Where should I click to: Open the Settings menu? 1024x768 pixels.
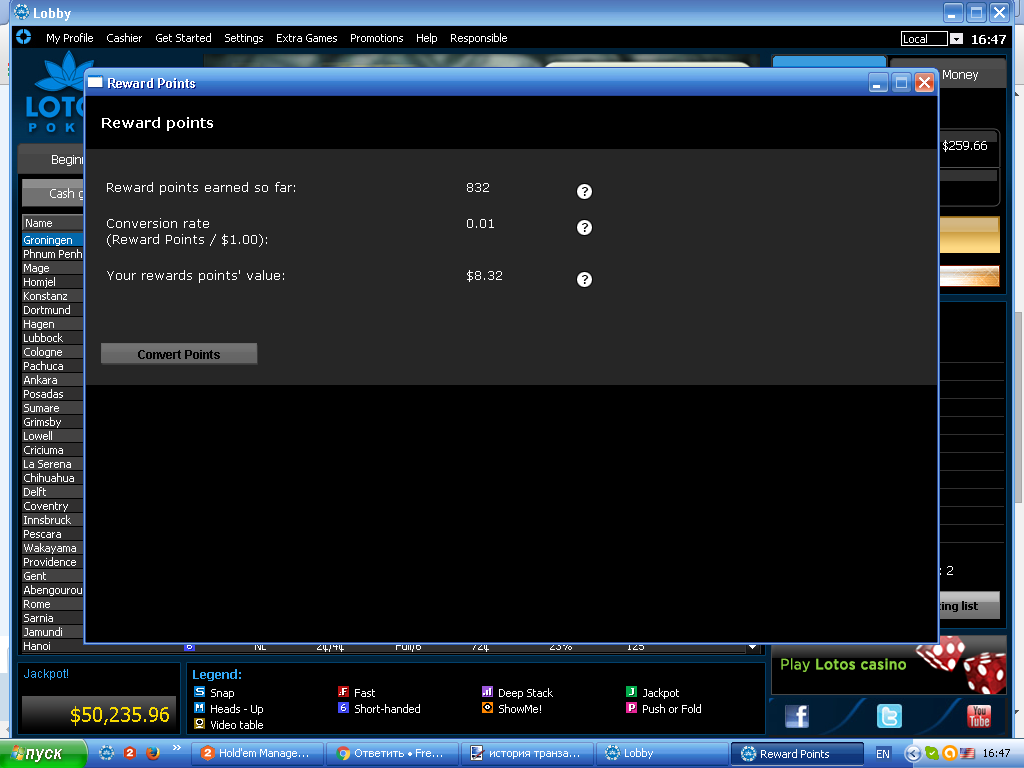(x=244, y=38)
